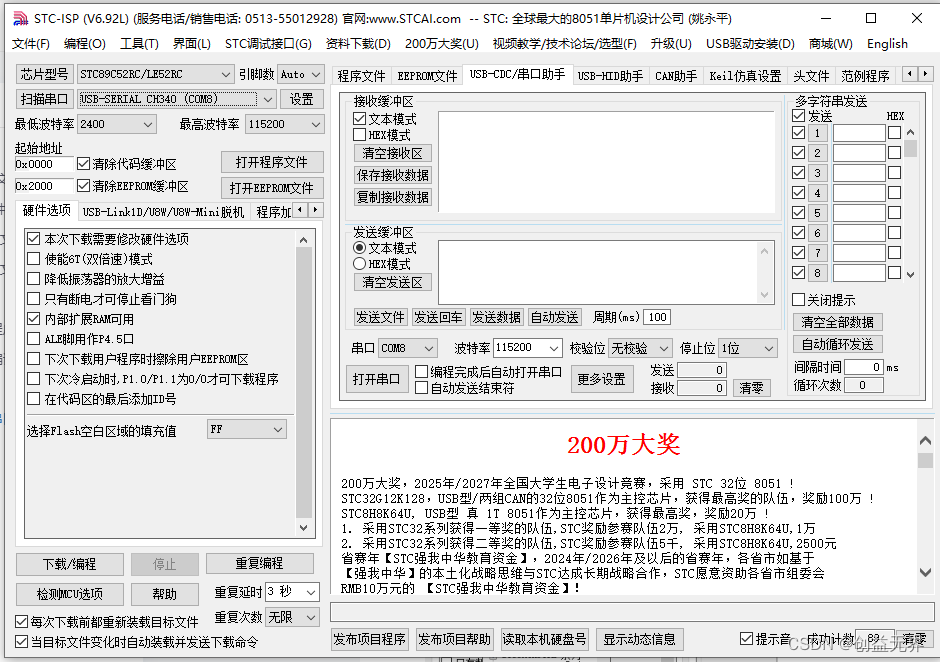
Task: Toggle 提示音 checkbox
Action: tap(746, 639)
